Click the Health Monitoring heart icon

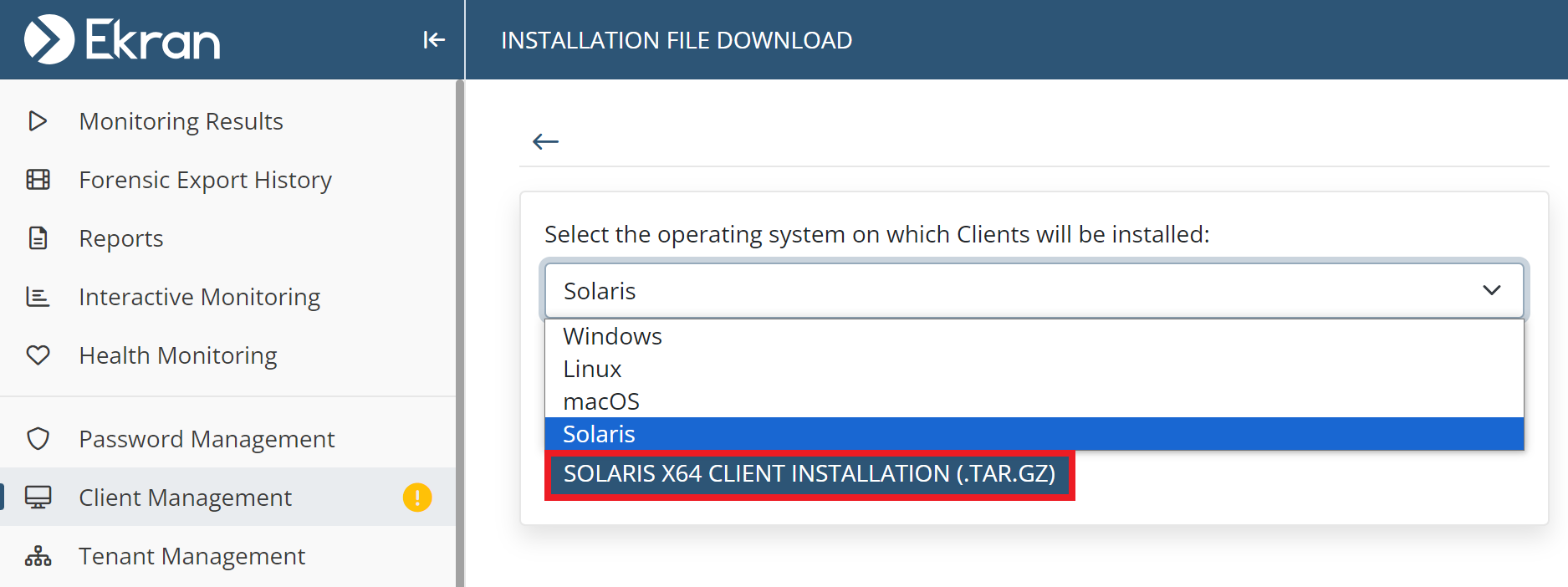(x=38, y=355)
